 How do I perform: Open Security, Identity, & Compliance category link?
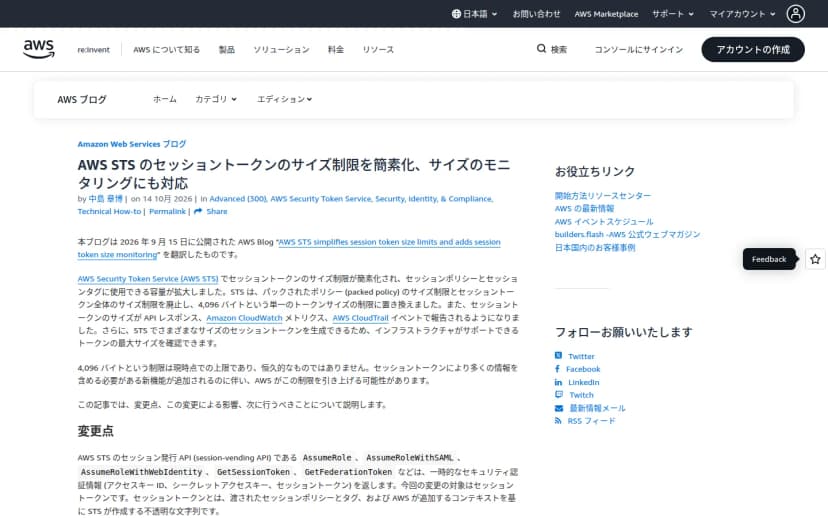point(434,199)
